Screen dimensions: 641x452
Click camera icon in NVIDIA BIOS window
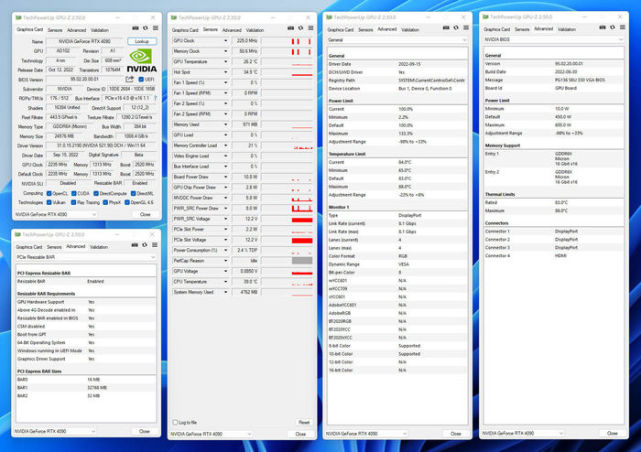[x=603, y=27]
